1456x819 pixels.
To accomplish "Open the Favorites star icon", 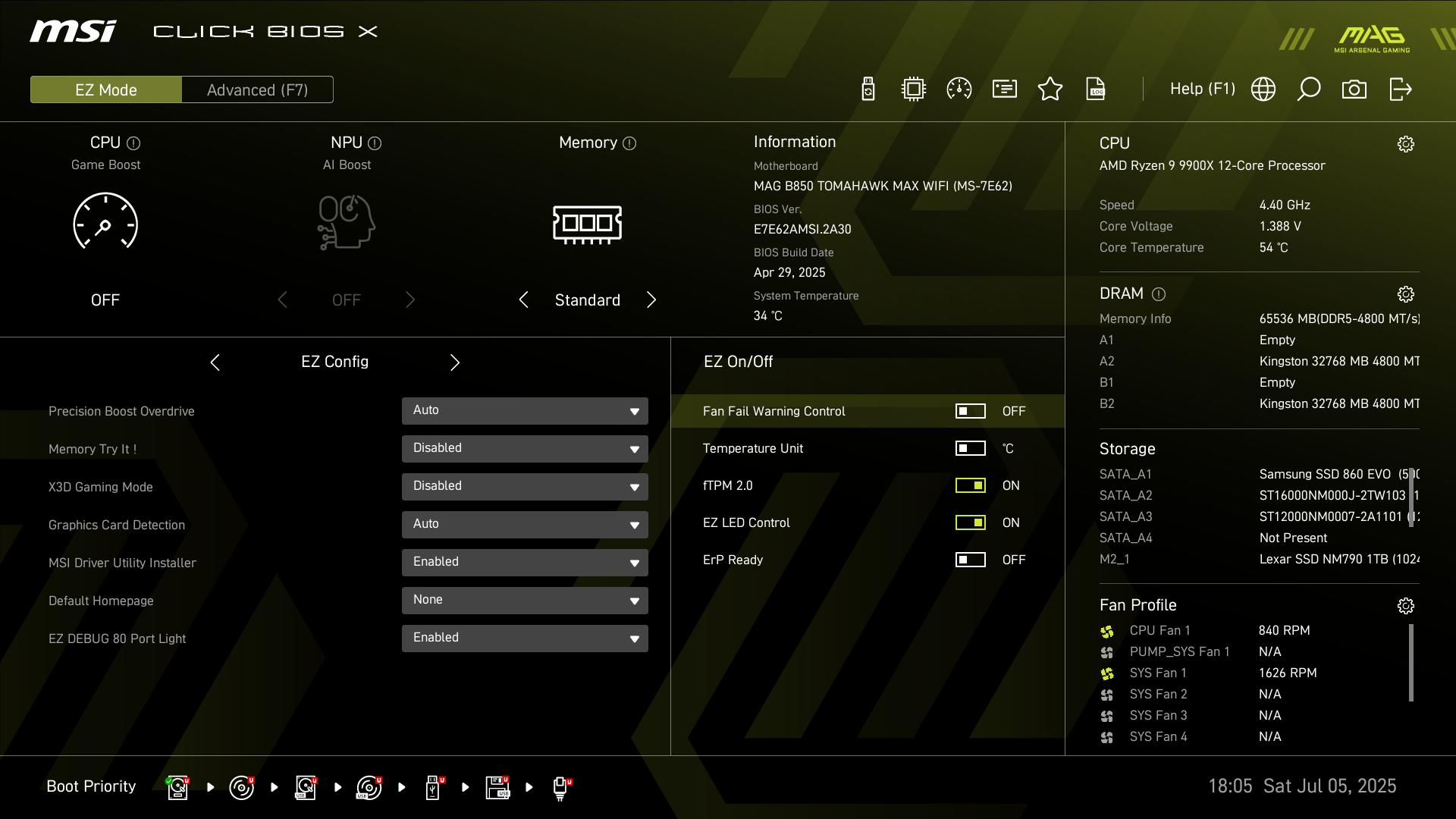I will click(x=1050, y=89).
